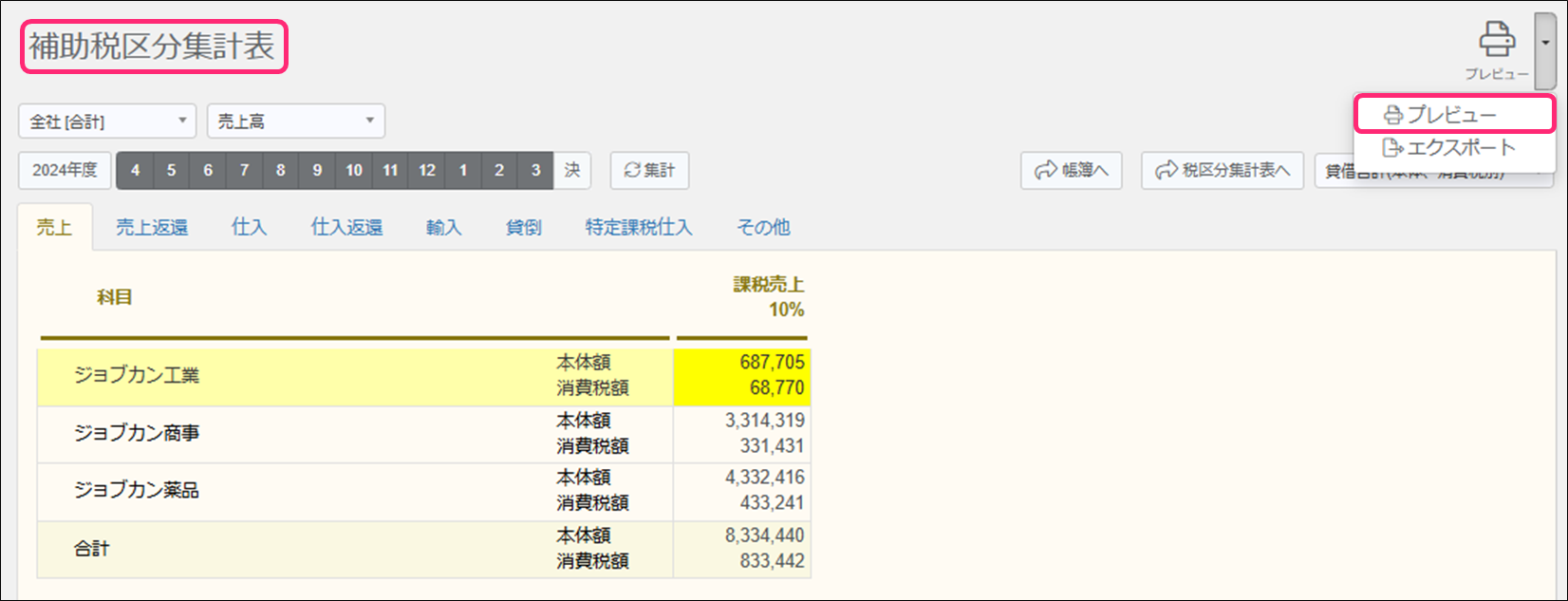Select month 7 in the period bar
The height and width of the screenshot is (601, 1568).
244,170
